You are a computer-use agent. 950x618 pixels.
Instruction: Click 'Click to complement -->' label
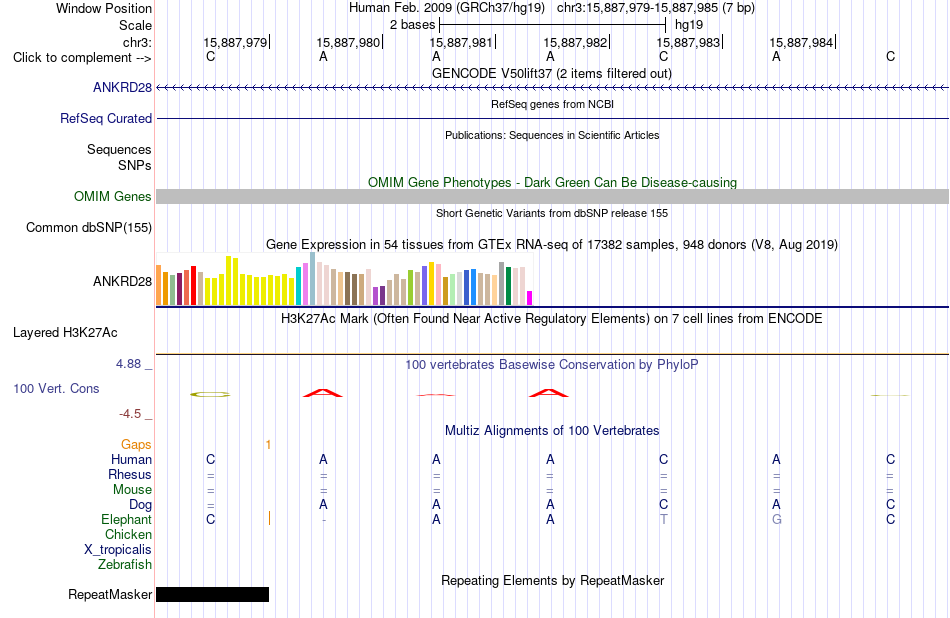pos(82,58)
